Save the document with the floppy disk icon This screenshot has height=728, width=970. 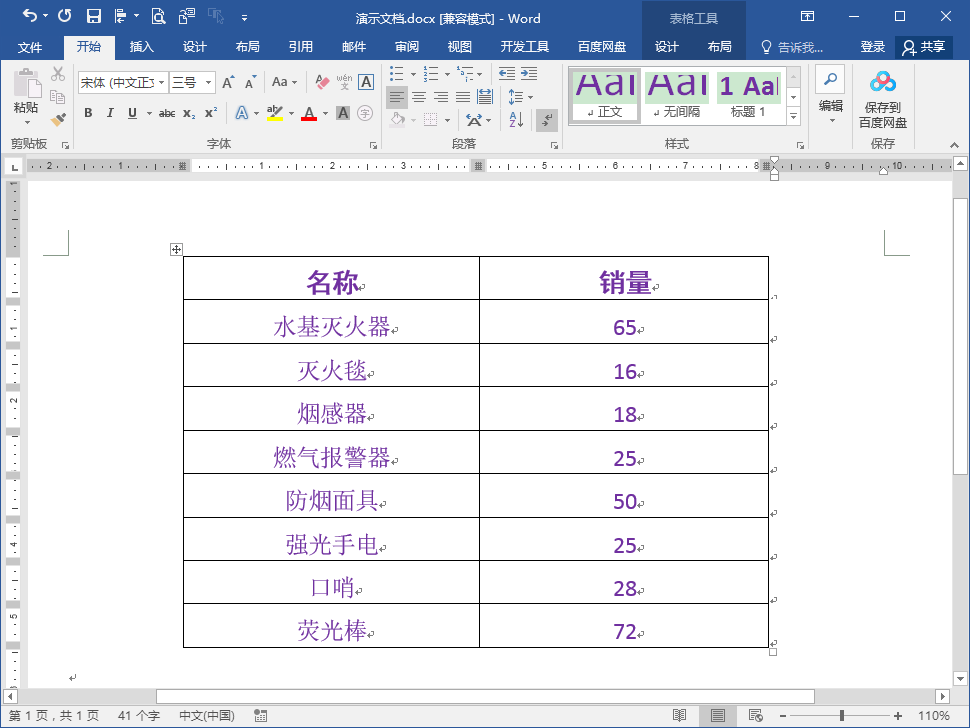pyautogui.click(x=93, y=16)
